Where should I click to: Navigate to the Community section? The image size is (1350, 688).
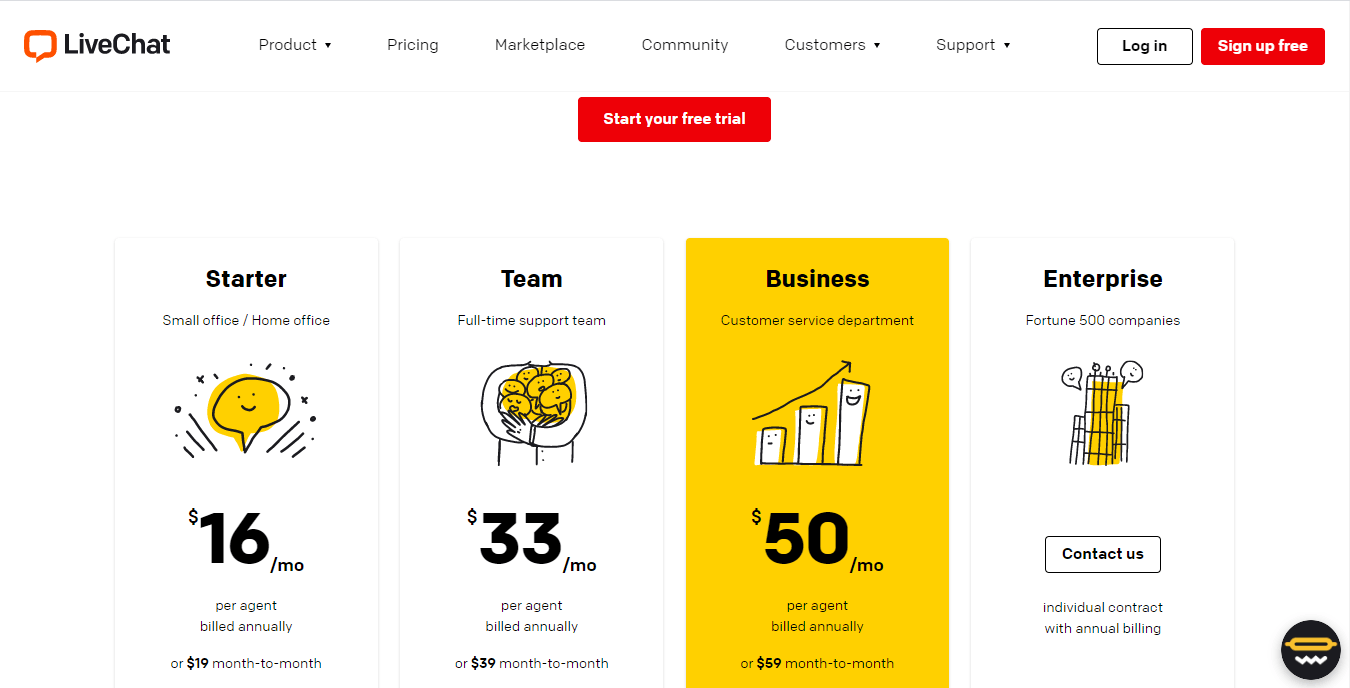(684, 45)
